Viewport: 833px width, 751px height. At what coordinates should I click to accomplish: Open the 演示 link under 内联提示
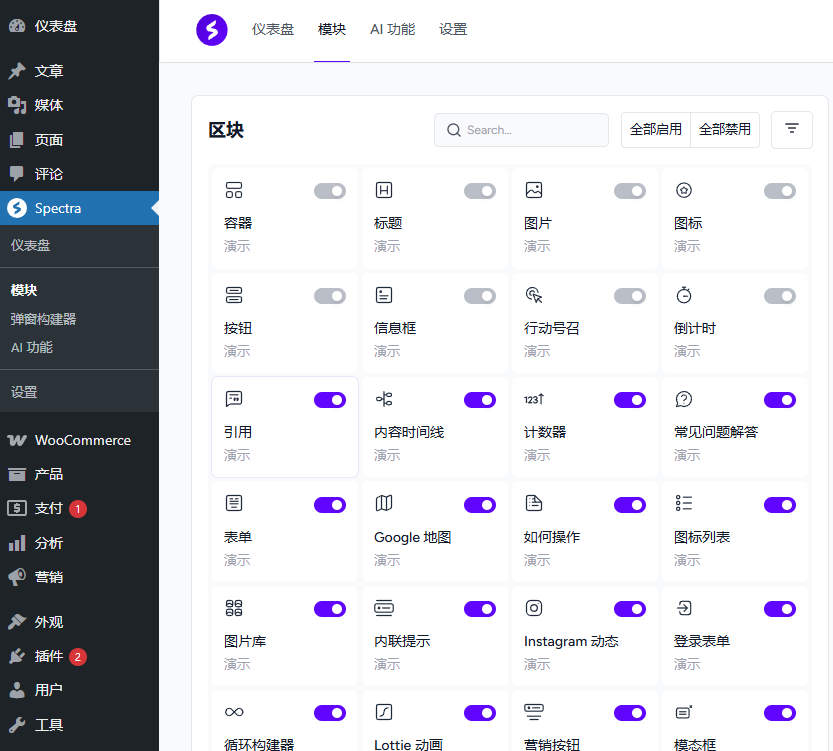(x=387, y=664)
